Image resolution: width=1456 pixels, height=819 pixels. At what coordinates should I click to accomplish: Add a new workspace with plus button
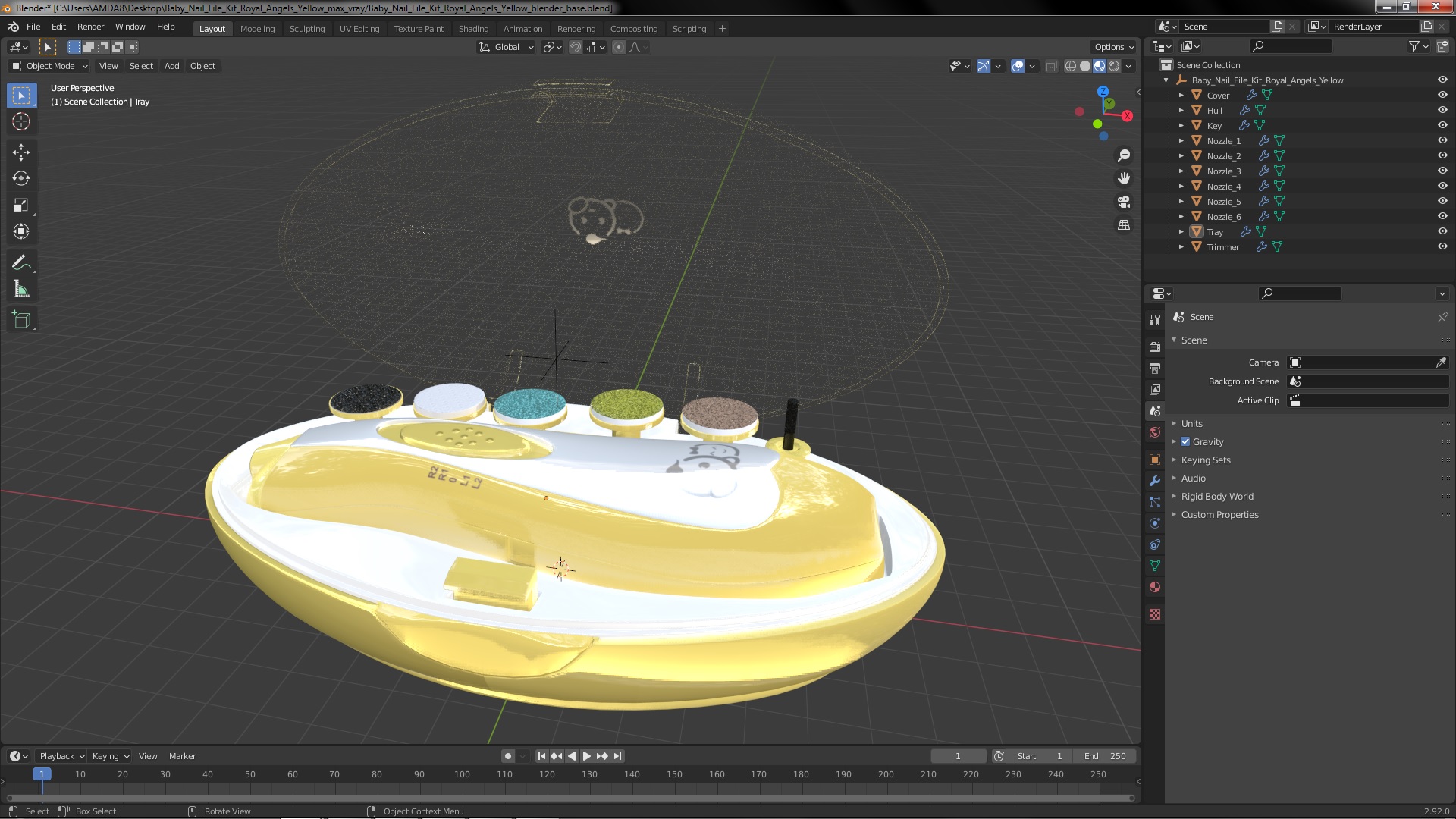click(722, 29)
